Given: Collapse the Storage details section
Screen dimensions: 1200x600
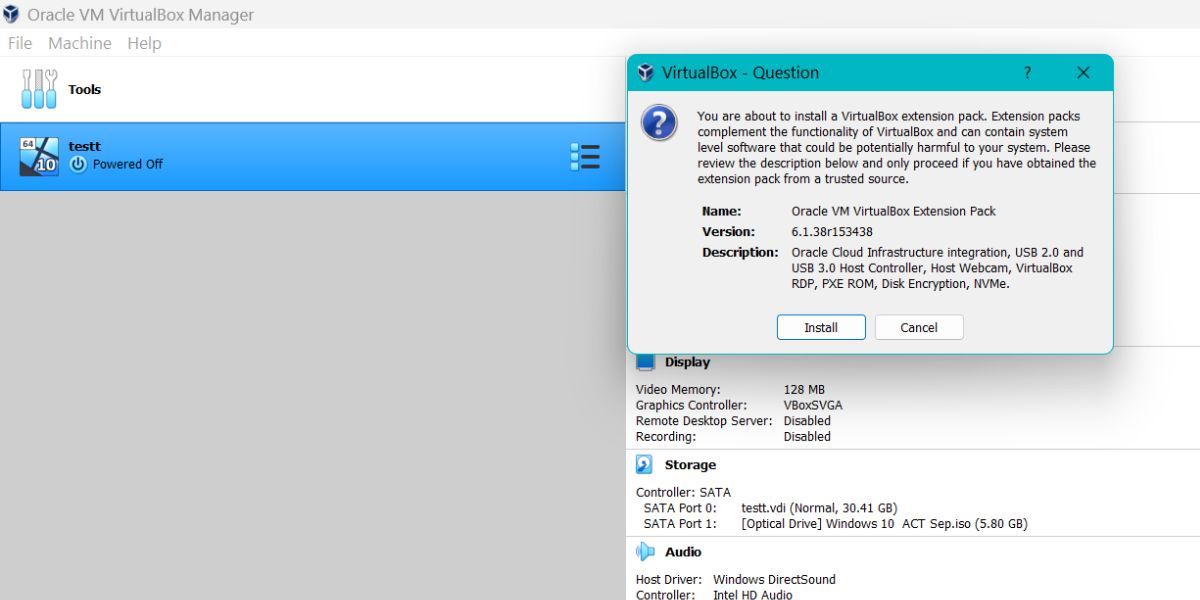Looking at the screenshot, I should 689,464.
